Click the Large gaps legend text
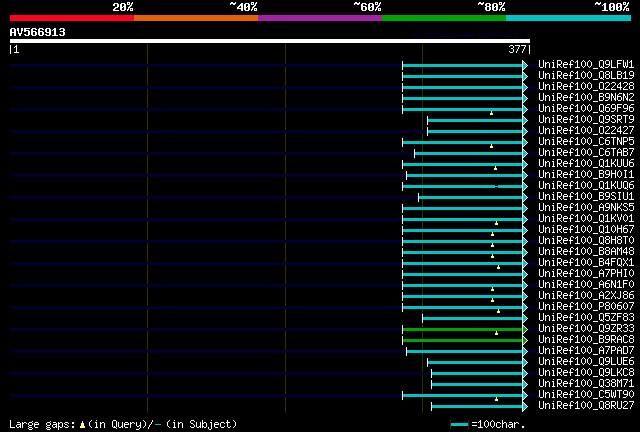The width and height of the screenshot is (640, 432). (42, 425)
